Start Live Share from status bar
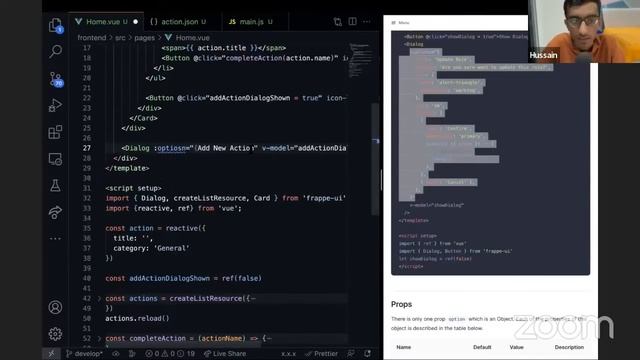 pyautogui.click(x=225, y=353)
